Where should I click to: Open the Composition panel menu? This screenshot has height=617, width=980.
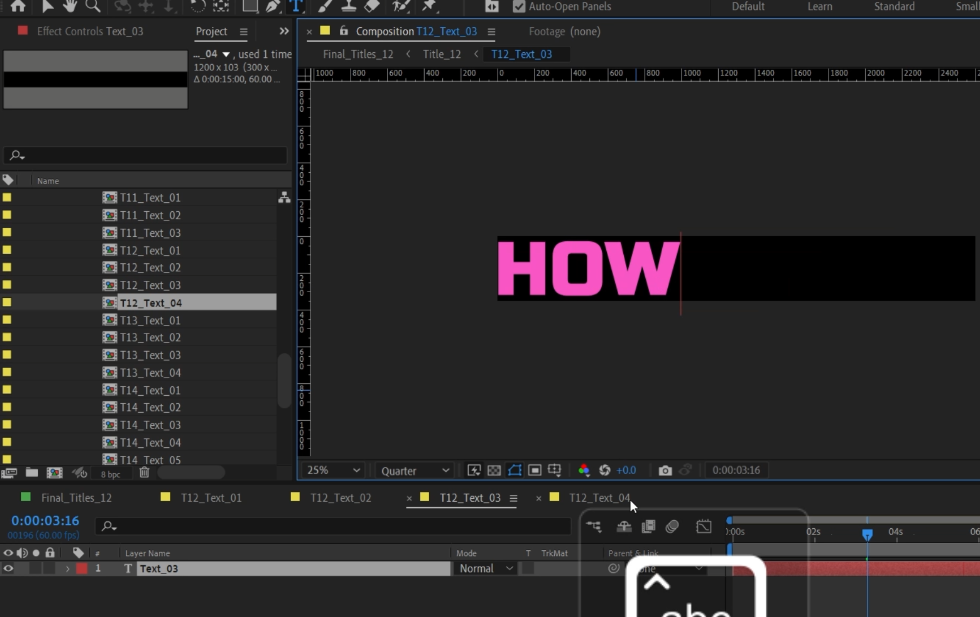click(491, 31)
